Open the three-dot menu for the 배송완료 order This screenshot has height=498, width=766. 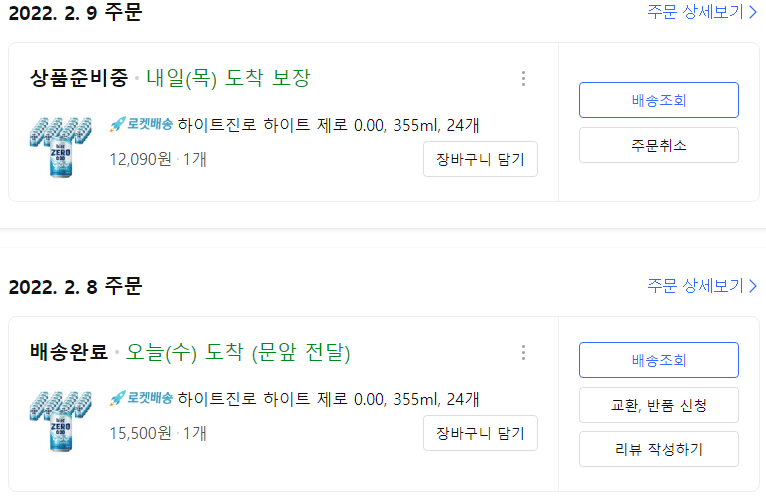pos(523,352)
